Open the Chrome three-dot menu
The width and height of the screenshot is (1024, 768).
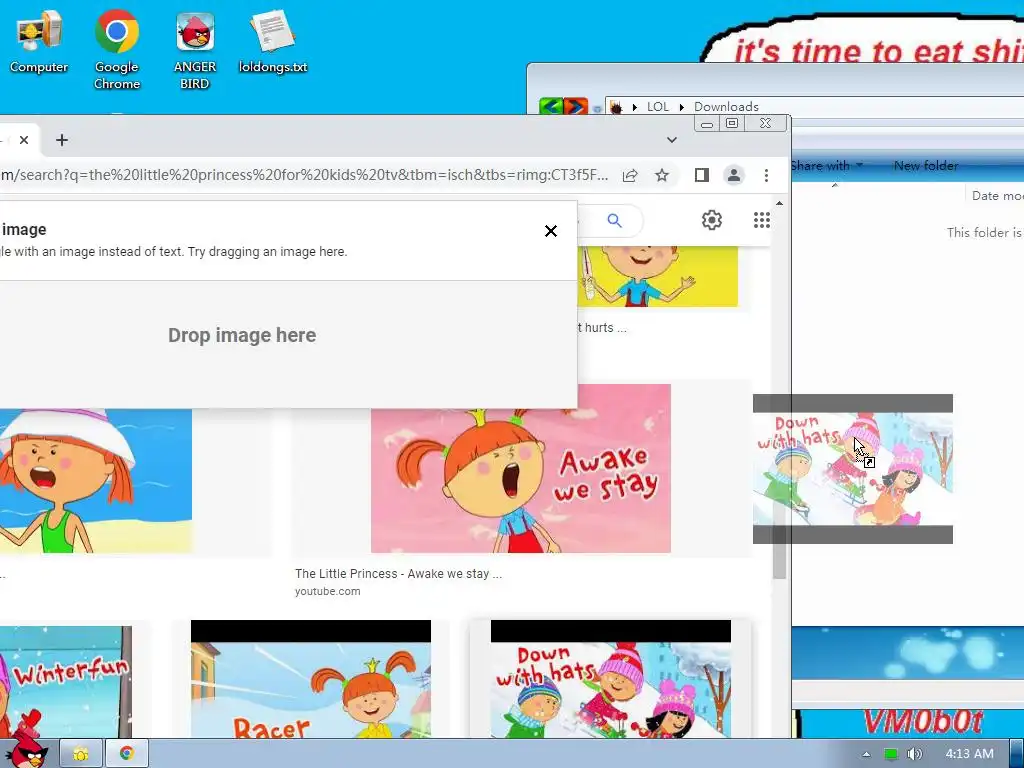tap(766, 175)
